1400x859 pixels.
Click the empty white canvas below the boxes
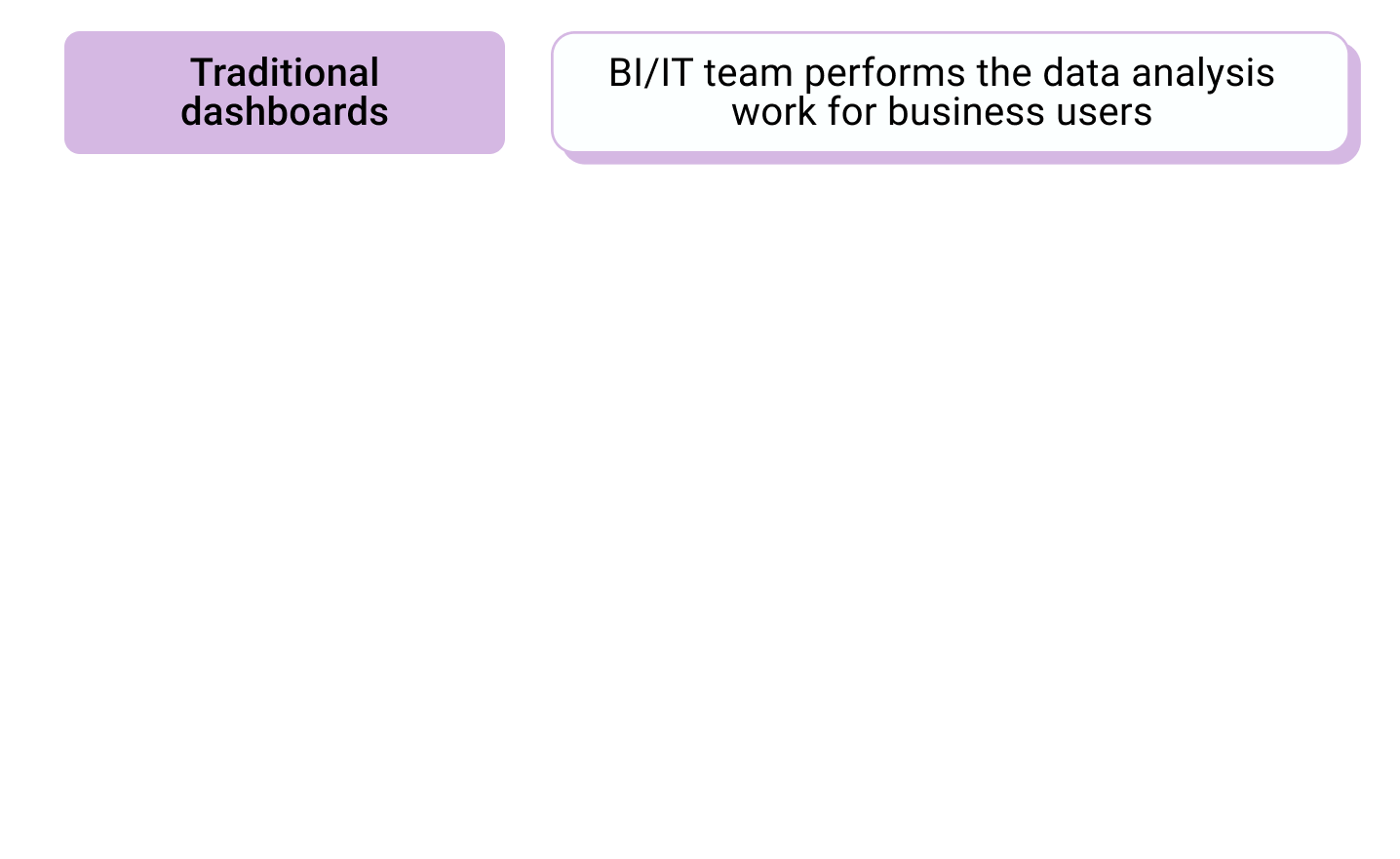pos(700,507)
